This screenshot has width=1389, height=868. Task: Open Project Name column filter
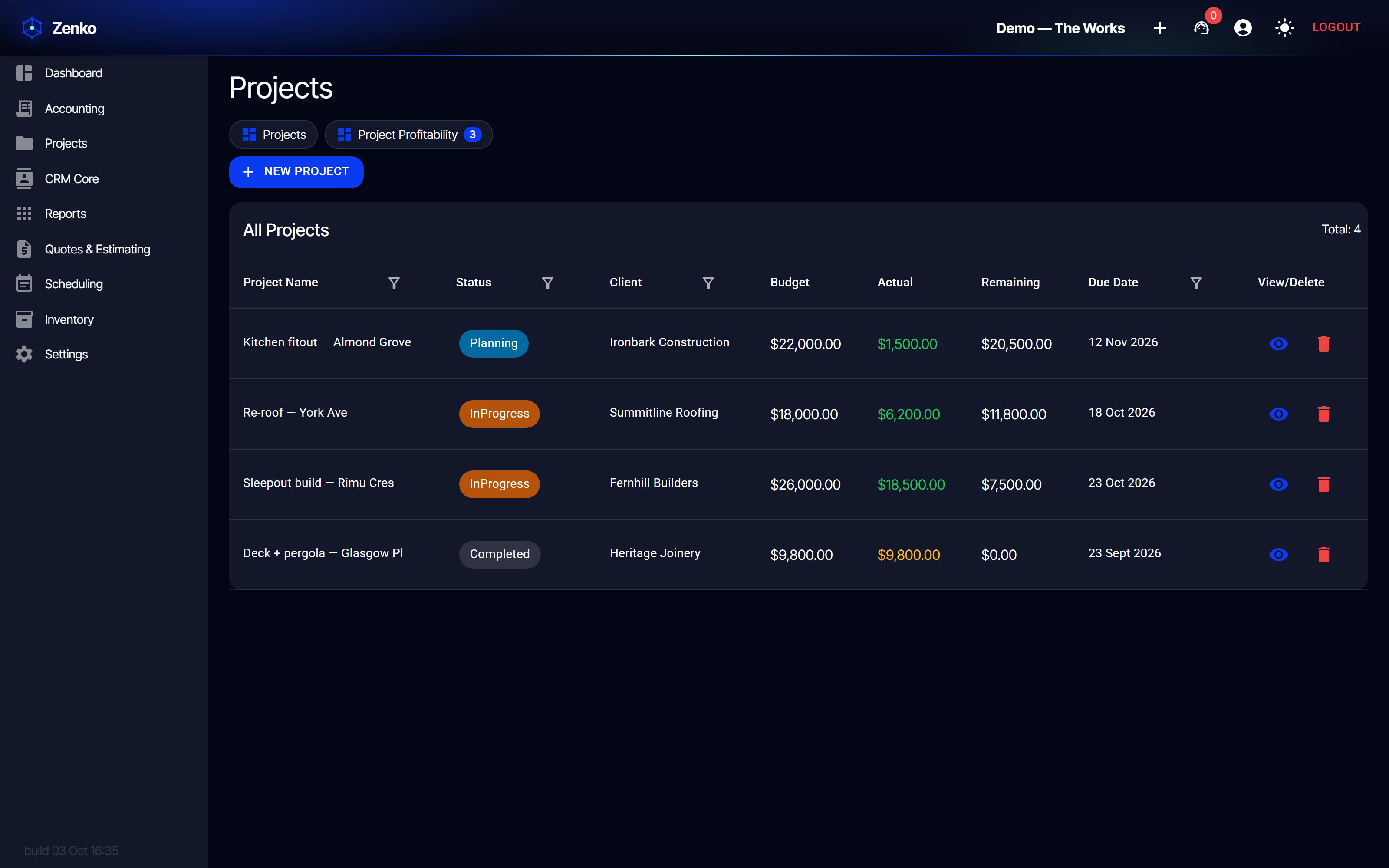click(x=394, y=283)
